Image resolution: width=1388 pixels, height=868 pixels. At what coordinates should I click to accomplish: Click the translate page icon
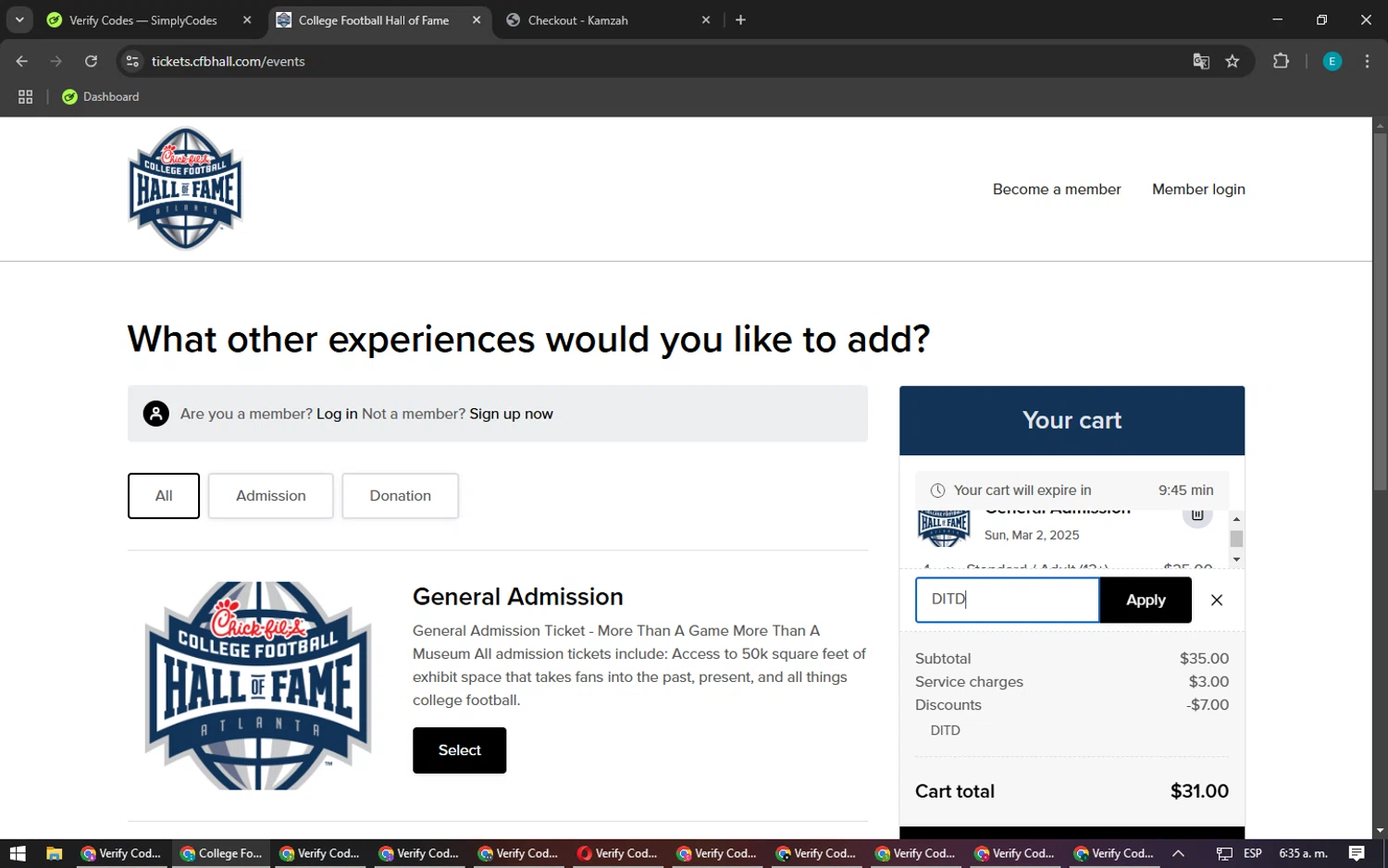[x=1201, y=61]
